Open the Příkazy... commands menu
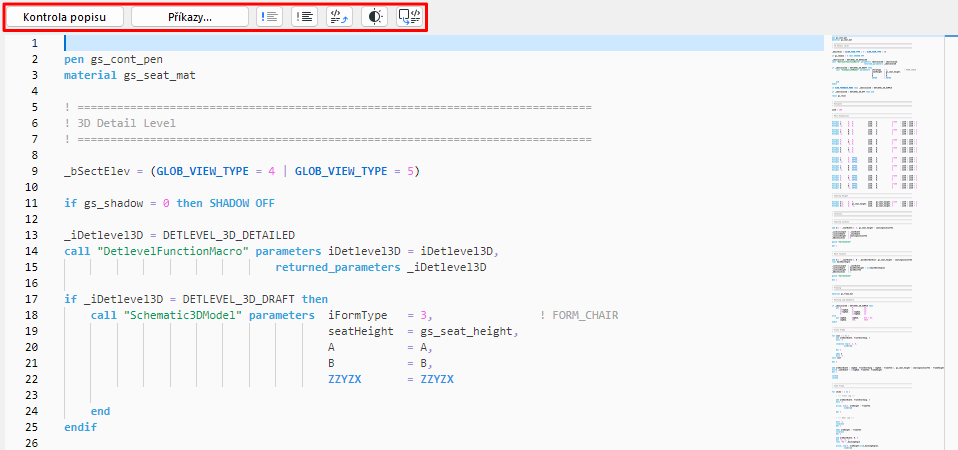 pos(190,17)
